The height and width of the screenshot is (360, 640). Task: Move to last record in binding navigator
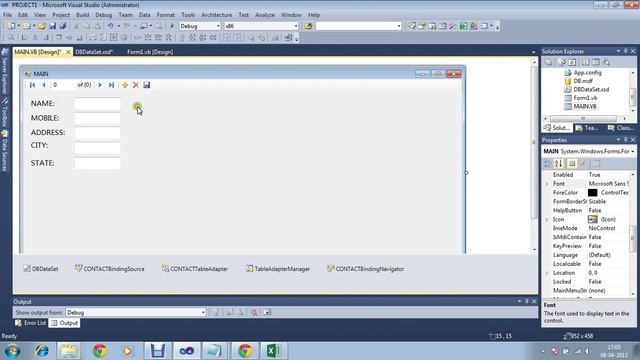coord(111,85)
